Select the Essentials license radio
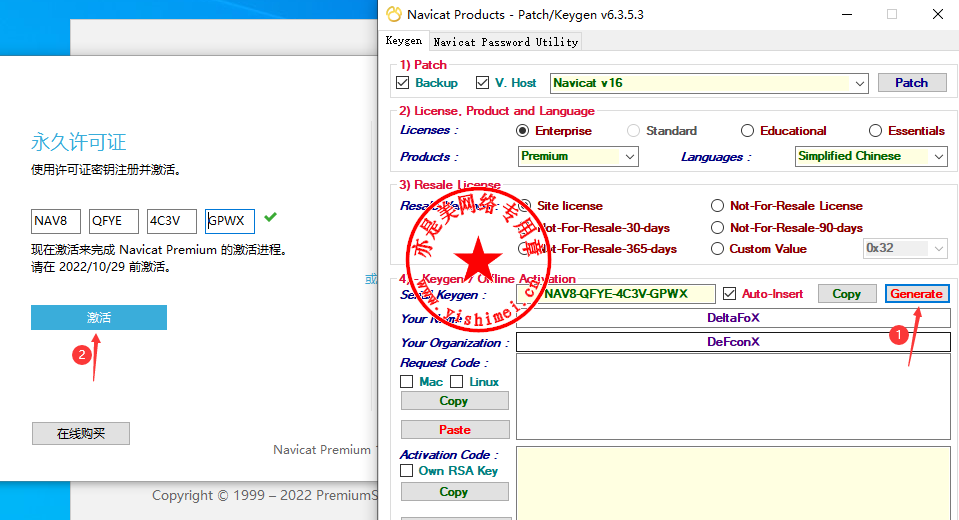Screen dimensions: 959x520 (x=875, y=131)
